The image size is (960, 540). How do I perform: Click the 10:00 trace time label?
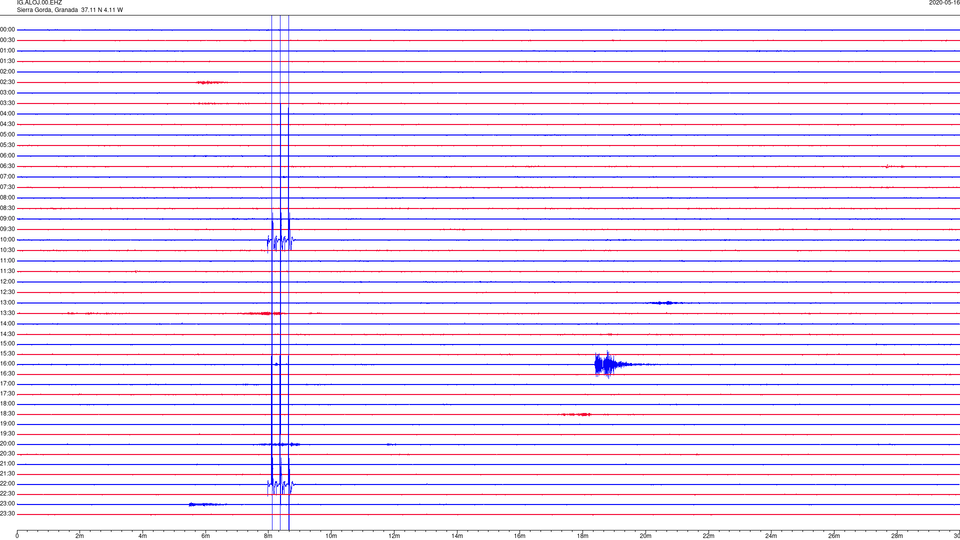pos(7,239)
